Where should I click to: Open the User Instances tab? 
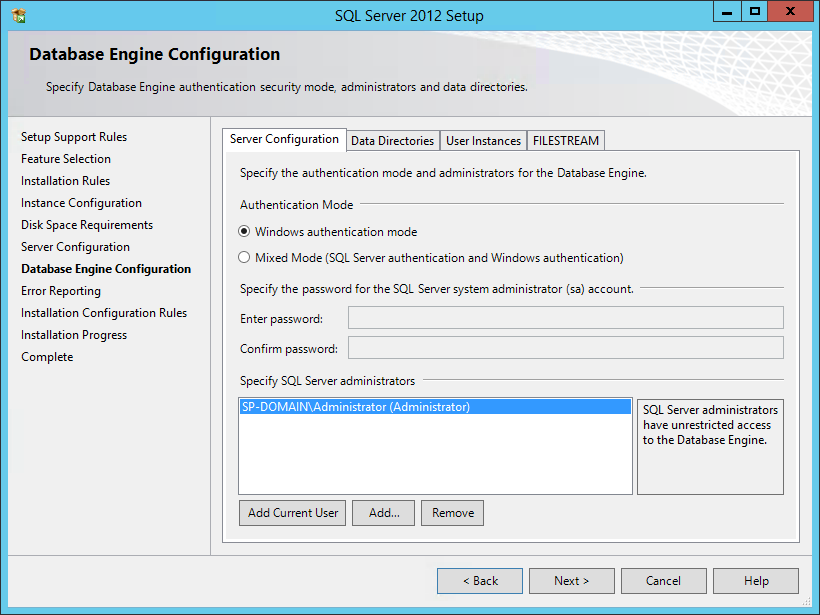483,141
